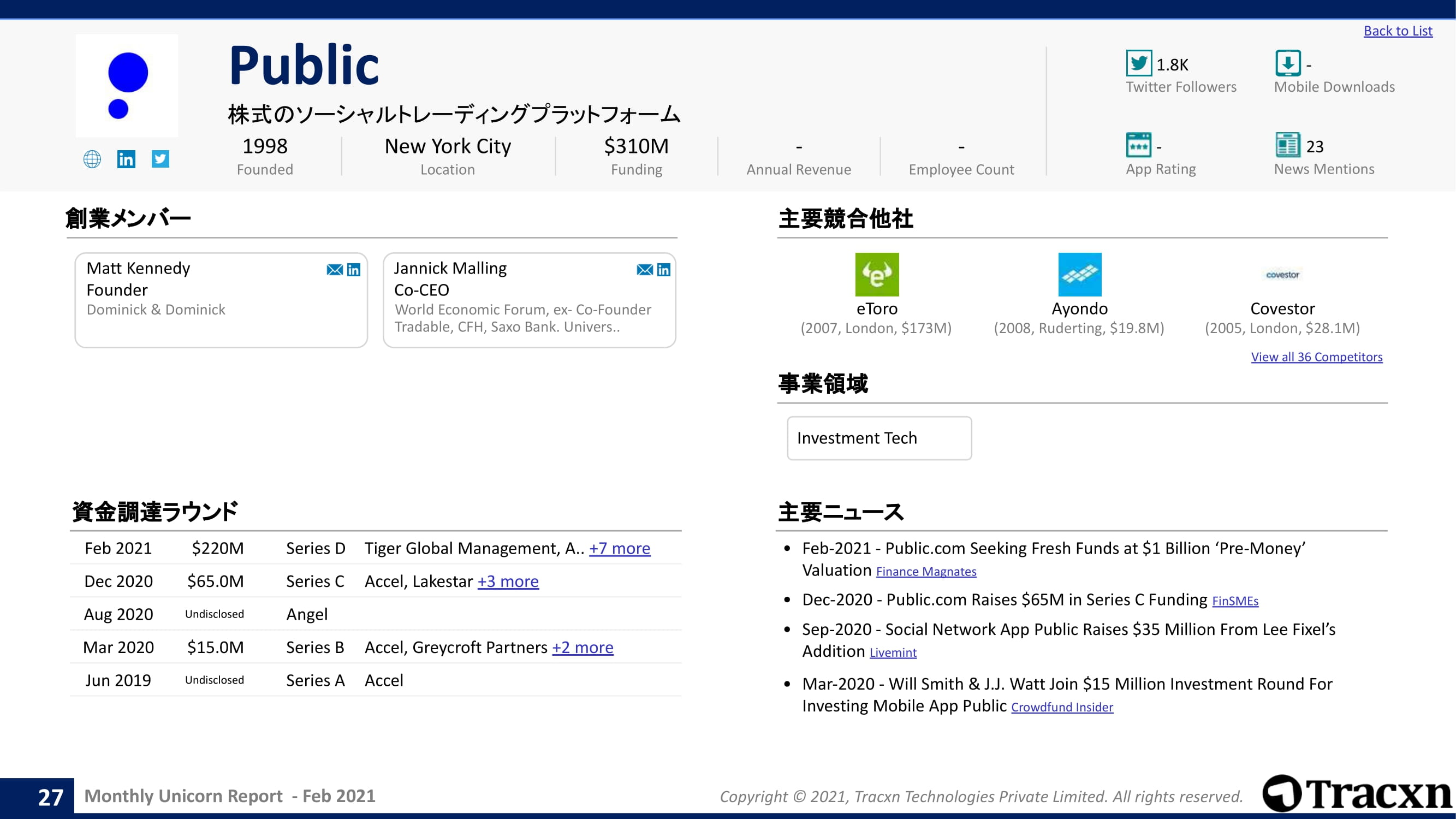The width and height of the screenshot is (1456, 819).
Task: Click the News Mentions newspaper icon
Action: coord(1287,145)
